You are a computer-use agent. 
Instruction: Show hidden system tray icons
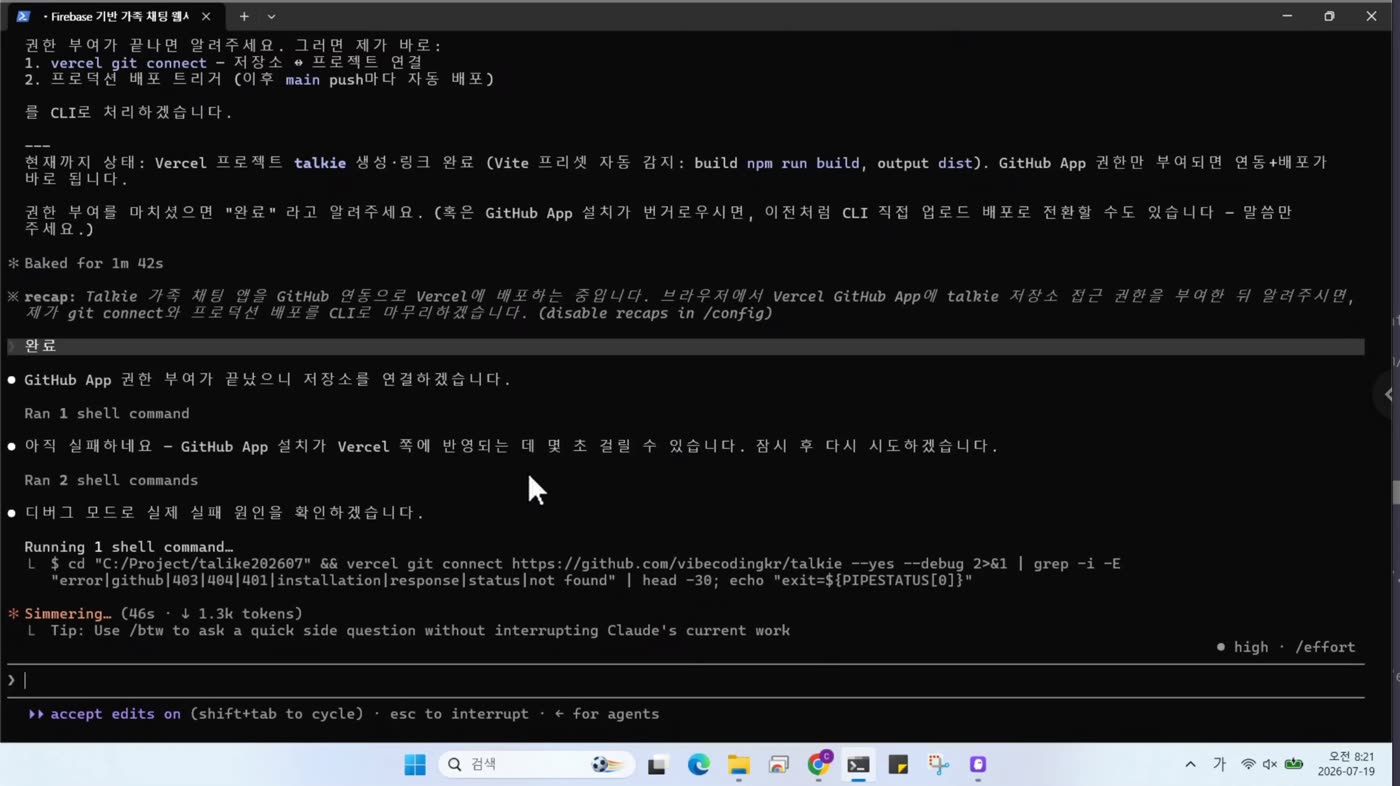coord(1190,765)
